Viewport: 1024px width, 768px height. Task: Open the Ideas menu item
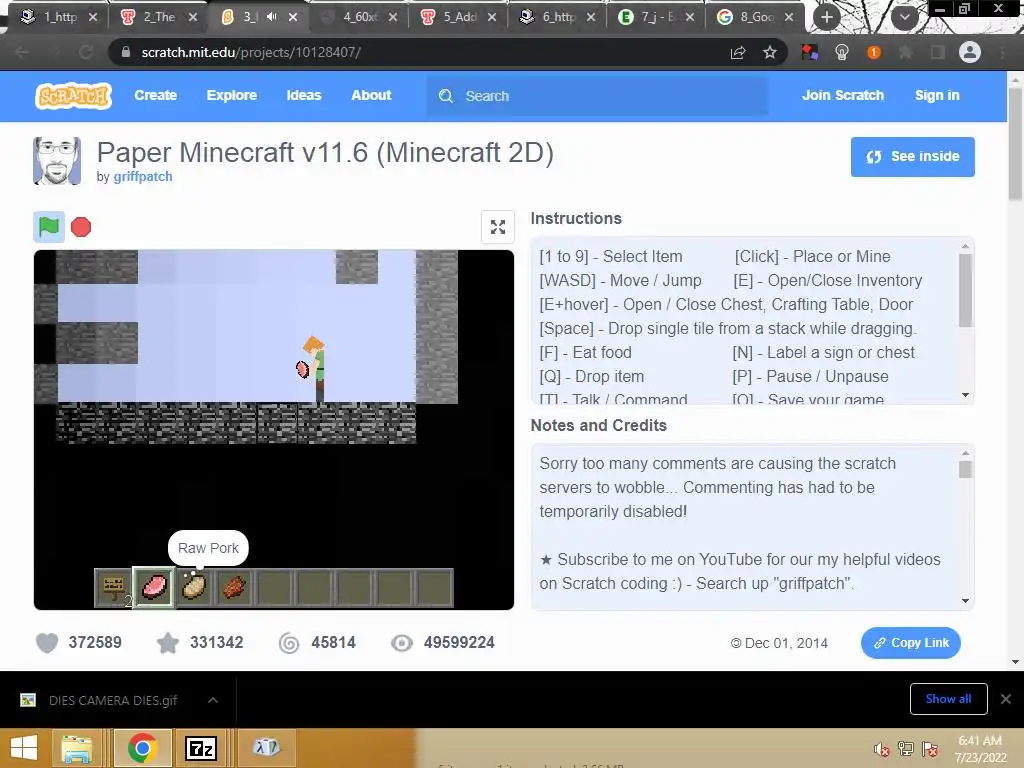tap(304, 95)
